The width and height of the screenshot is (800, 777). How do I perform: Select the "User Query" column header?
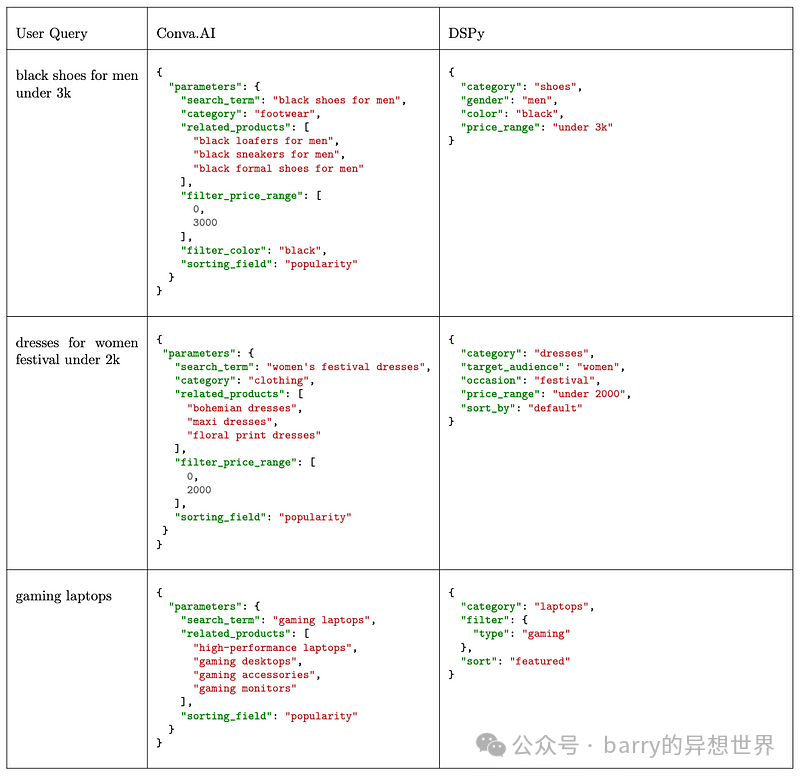pos(52,34)
